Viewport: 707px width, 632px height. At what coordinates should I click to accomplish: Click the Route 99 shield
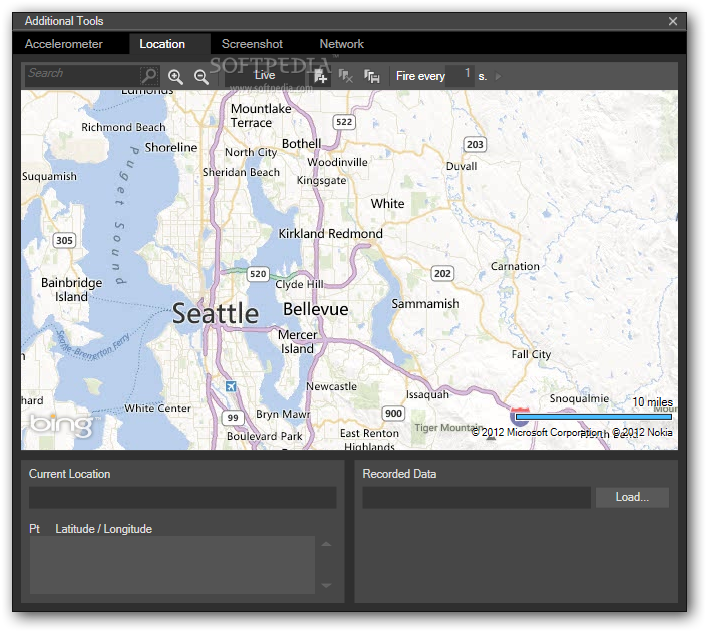[233, 418]
